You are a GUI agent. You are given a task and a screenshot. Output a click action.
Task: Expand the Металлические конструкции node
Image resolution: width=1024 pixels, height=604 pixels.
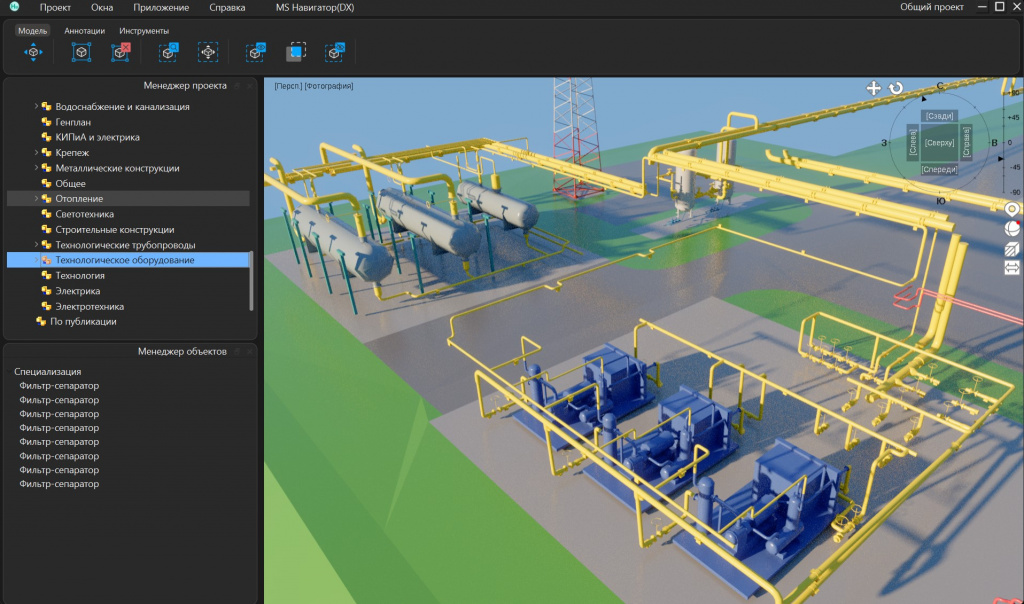pos(36,168)
